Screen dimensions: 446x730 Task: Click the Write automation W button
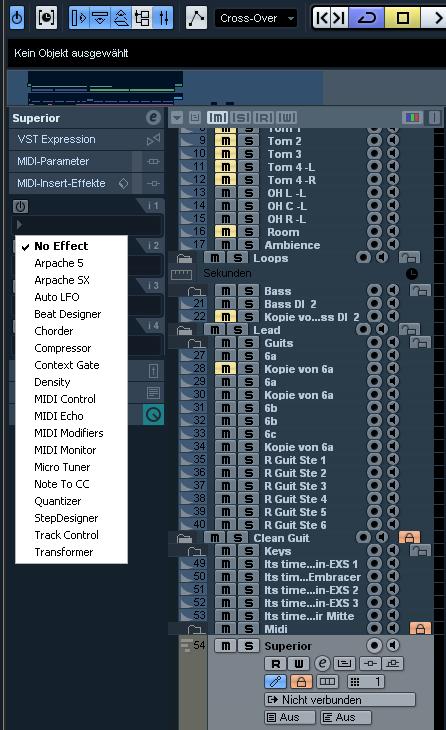[x=298, y=663]
